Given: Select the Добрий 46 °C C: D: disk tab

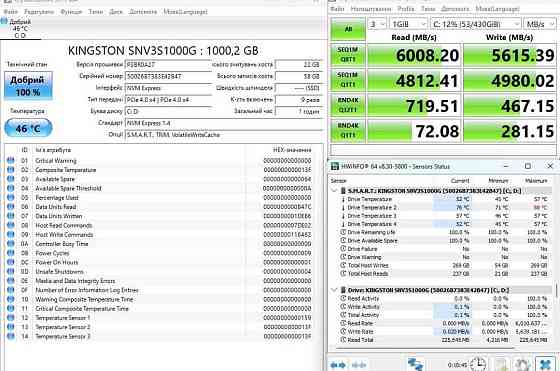Looking at the screenshot, I should tap(20, 29).
